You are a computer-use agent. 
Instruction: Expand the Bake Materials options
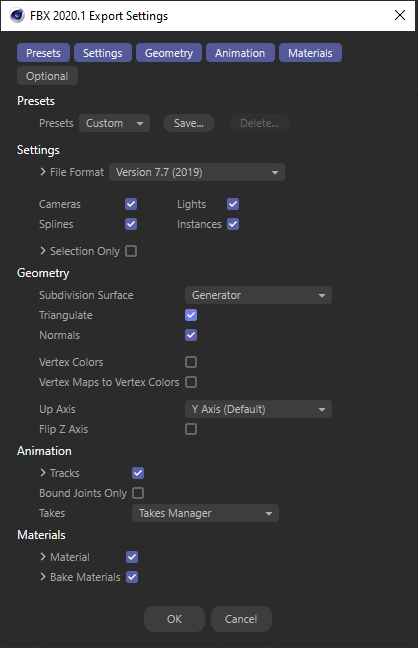click(x=43, y=577)
